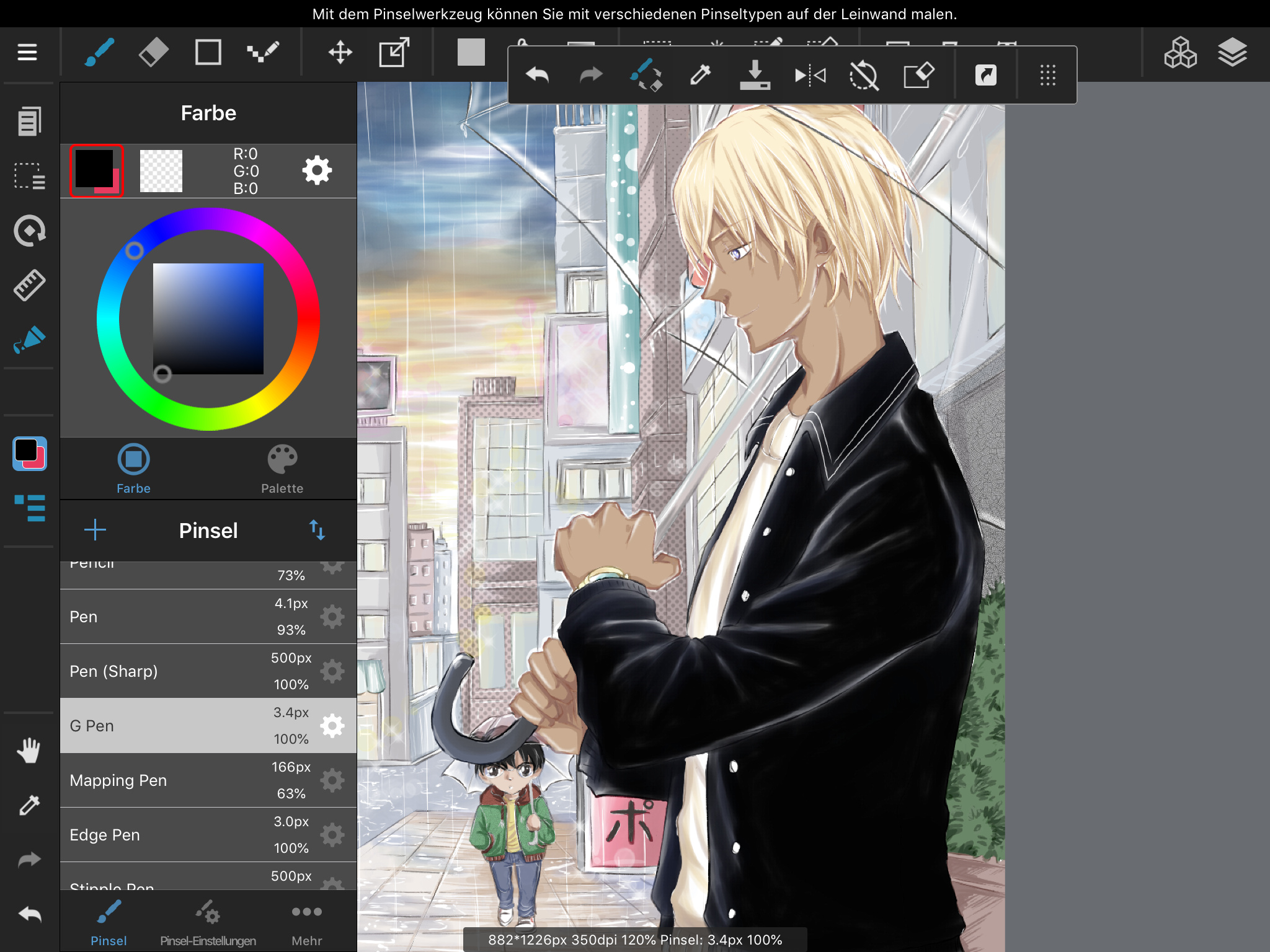Click the flip horizontal icon
Screen dimensions: 1270x952
(x=810, y=76)
